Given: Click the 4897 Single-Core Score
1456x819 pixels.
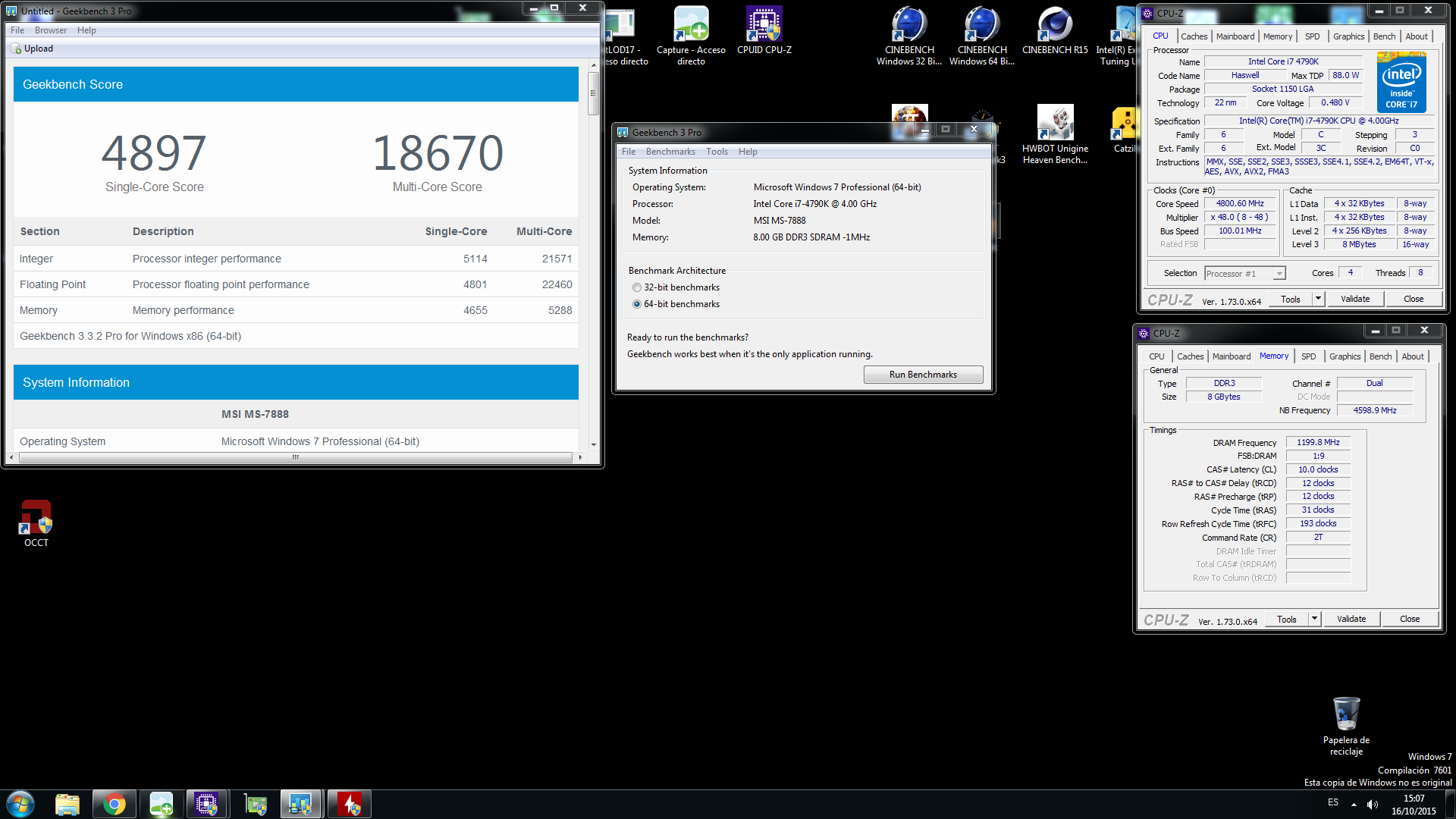Looking at the screenshot, I should (154, 153).
